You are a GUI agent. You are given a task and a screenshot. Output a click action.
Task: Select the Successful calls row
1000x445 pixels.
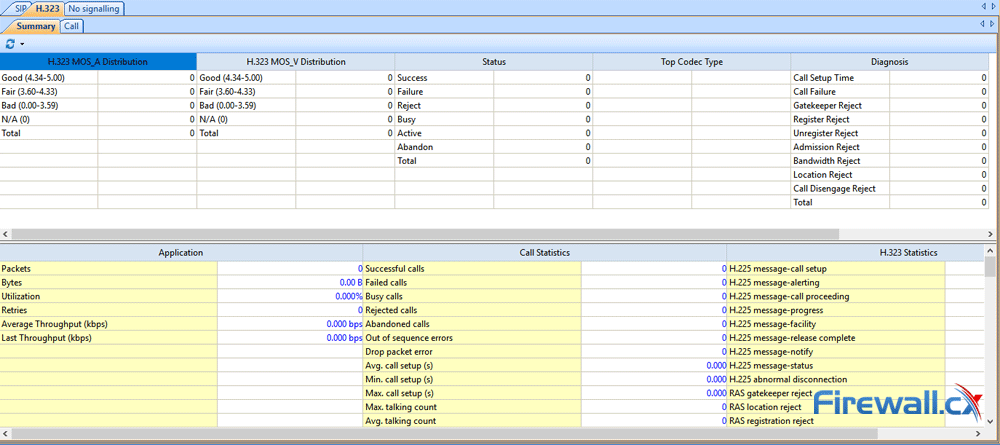(x=545, y=268)
